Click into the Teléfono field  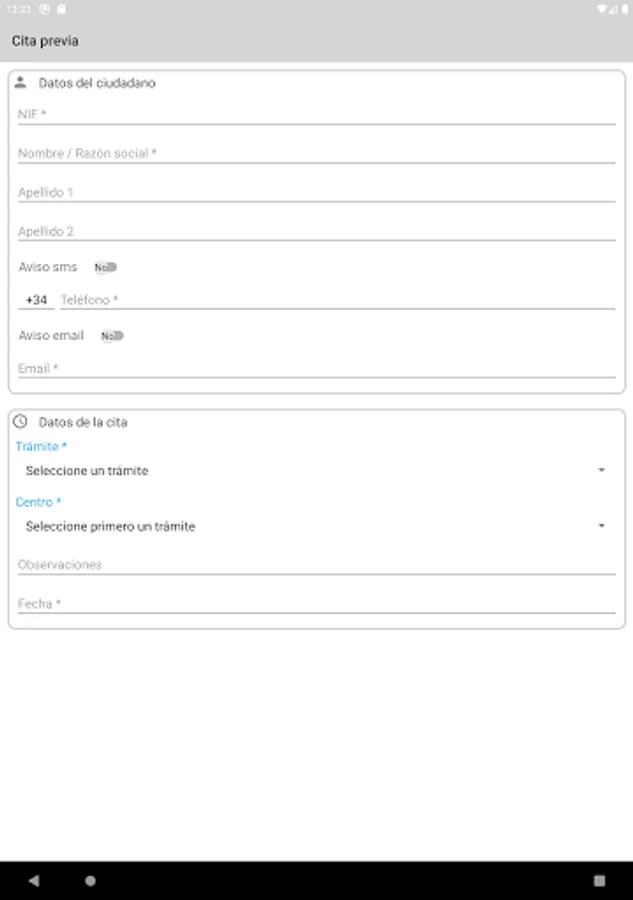(x=336, y=300)
